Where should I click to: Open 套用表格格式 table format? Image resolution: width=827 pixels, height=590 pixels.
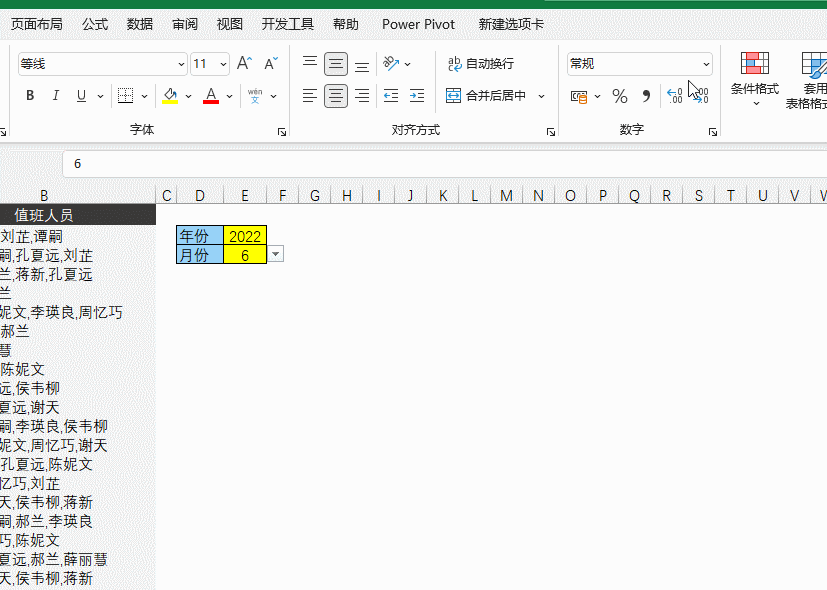[809, 79]
